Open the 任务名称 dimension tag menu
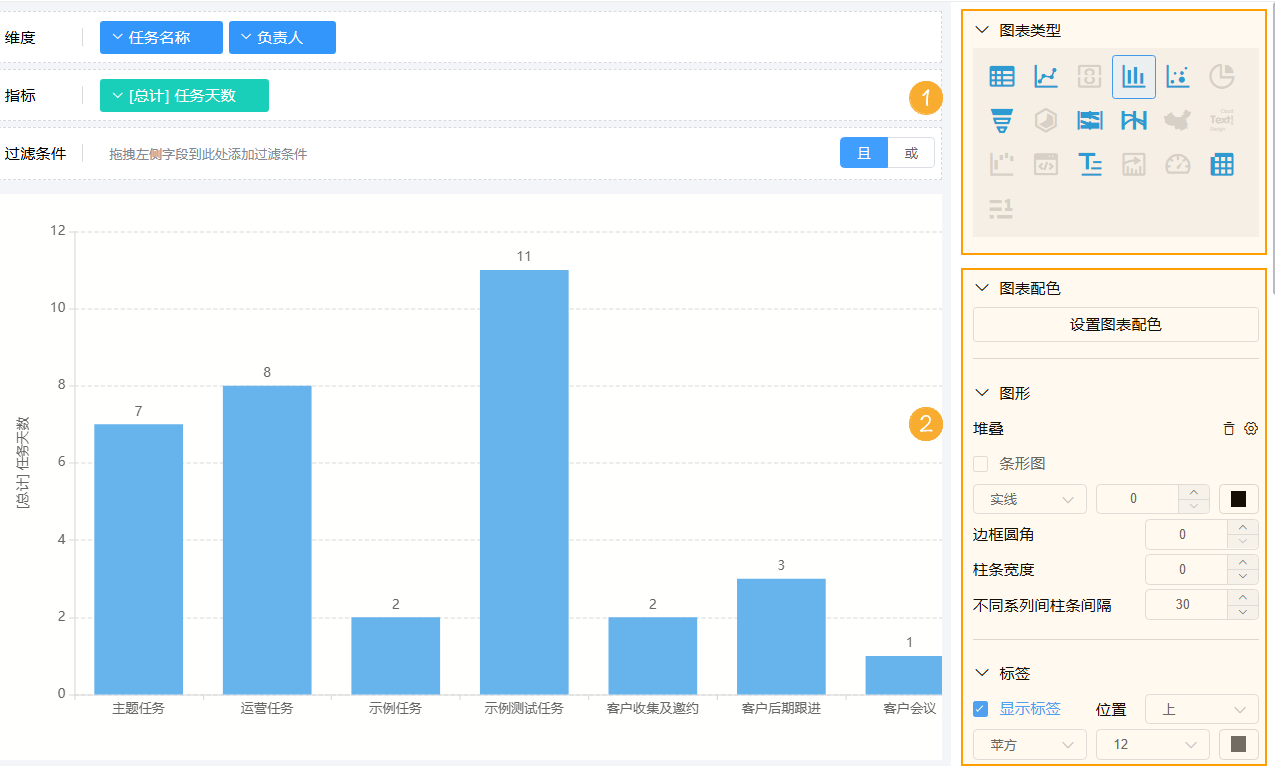The image size is (1275, 766). [160, 37]
